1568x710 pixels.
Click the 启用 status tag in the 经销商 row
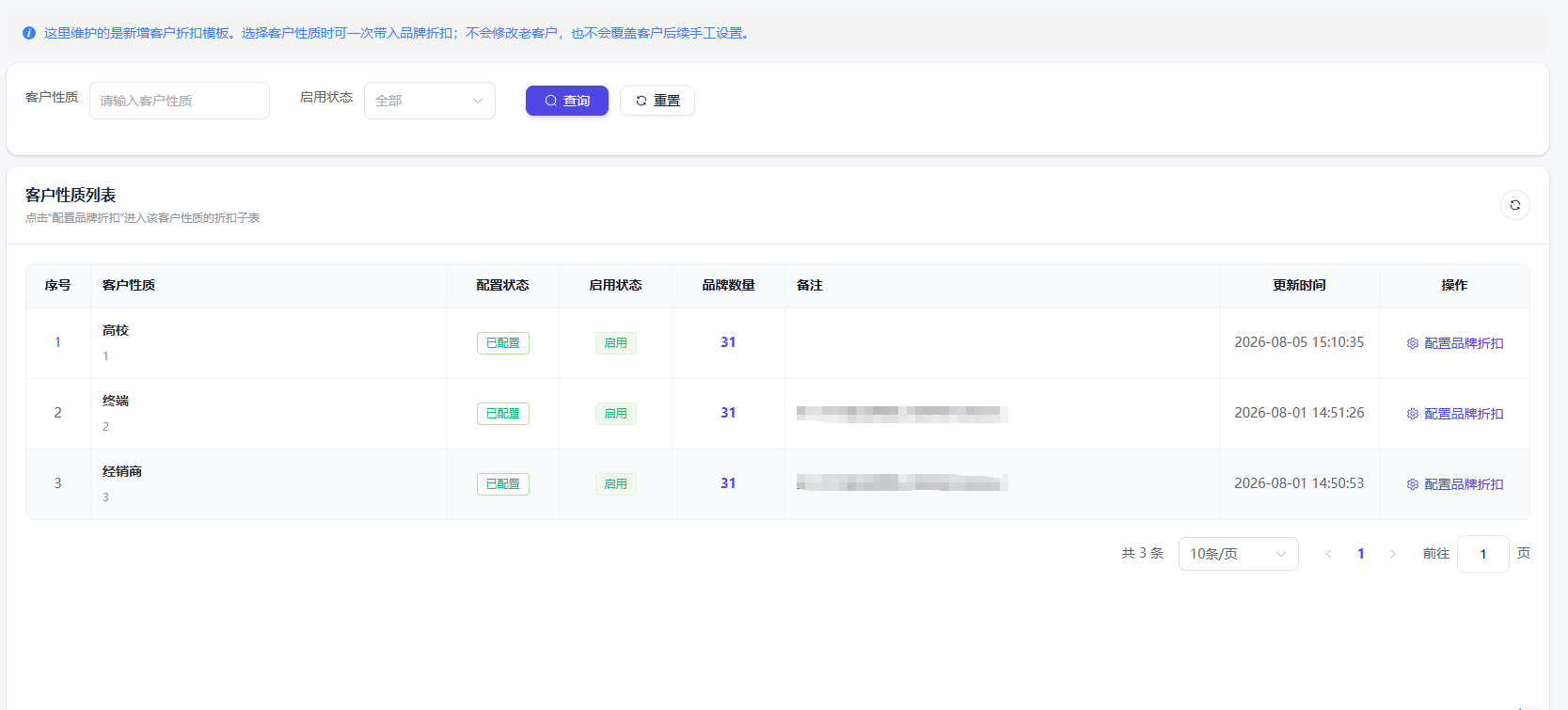tap(616, 484)
